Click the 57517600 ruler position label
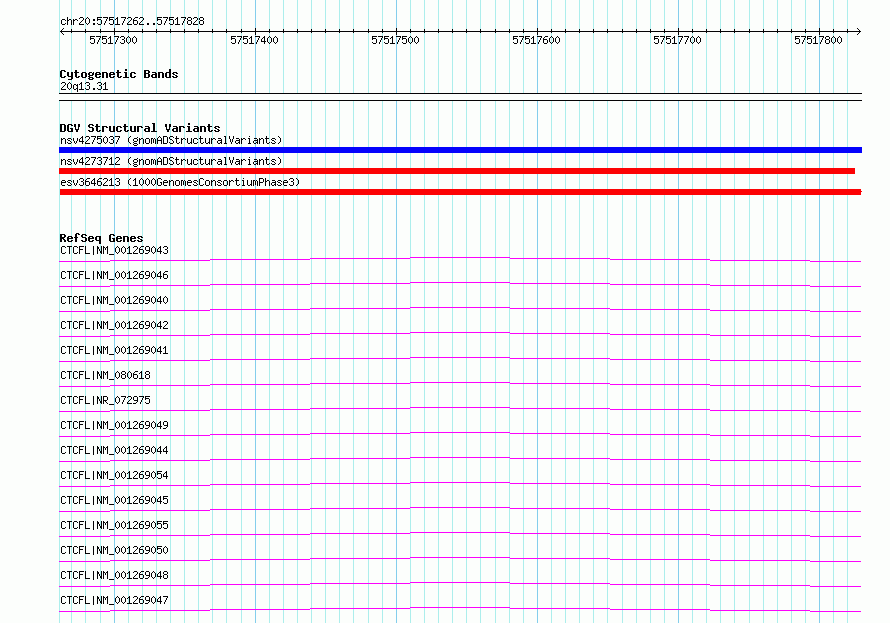The width and height of the screenshot is (890, 623). click(x=536, y=40)
